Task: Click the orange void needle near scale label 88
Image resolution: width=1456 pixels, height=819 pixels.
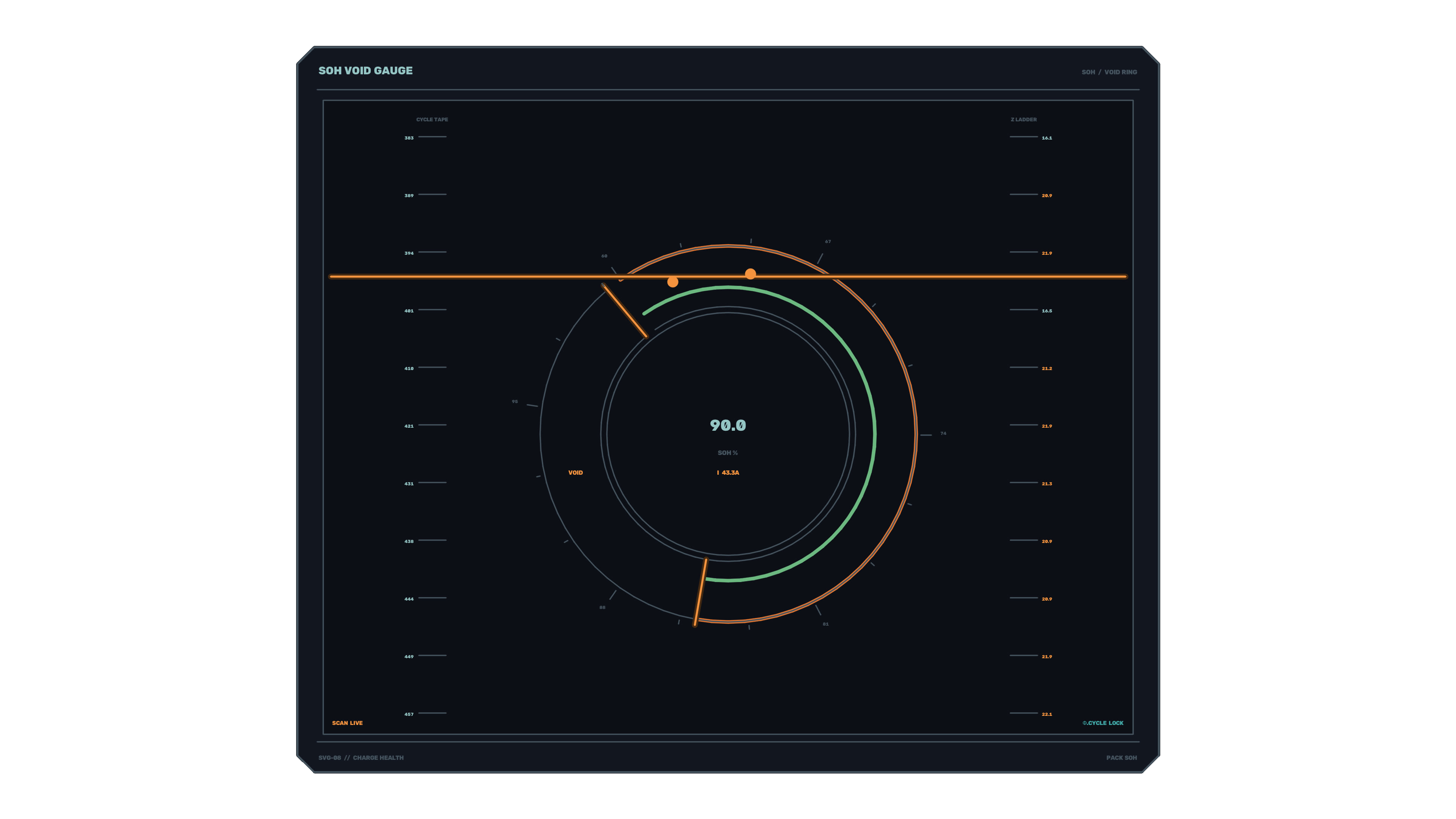Action: click(700, 592)
